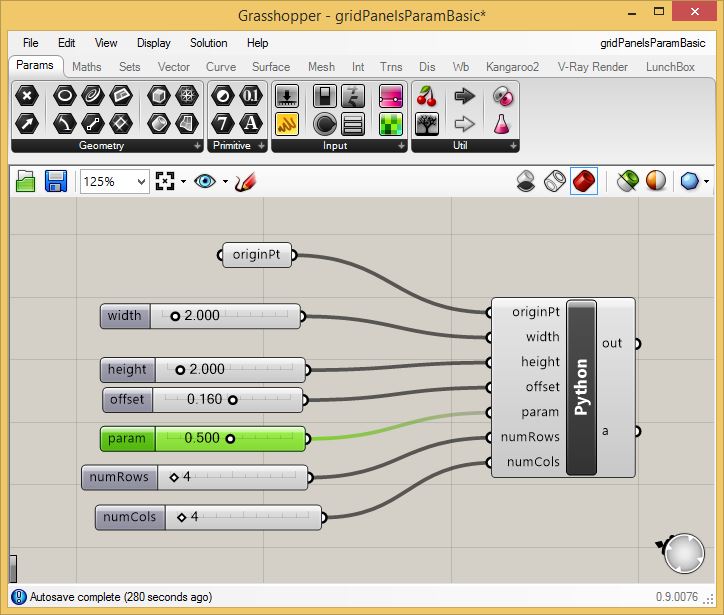Screen dimensions: 724x615
Task: Click the canvas compass navigation widget
Action: tap(682, 553)
